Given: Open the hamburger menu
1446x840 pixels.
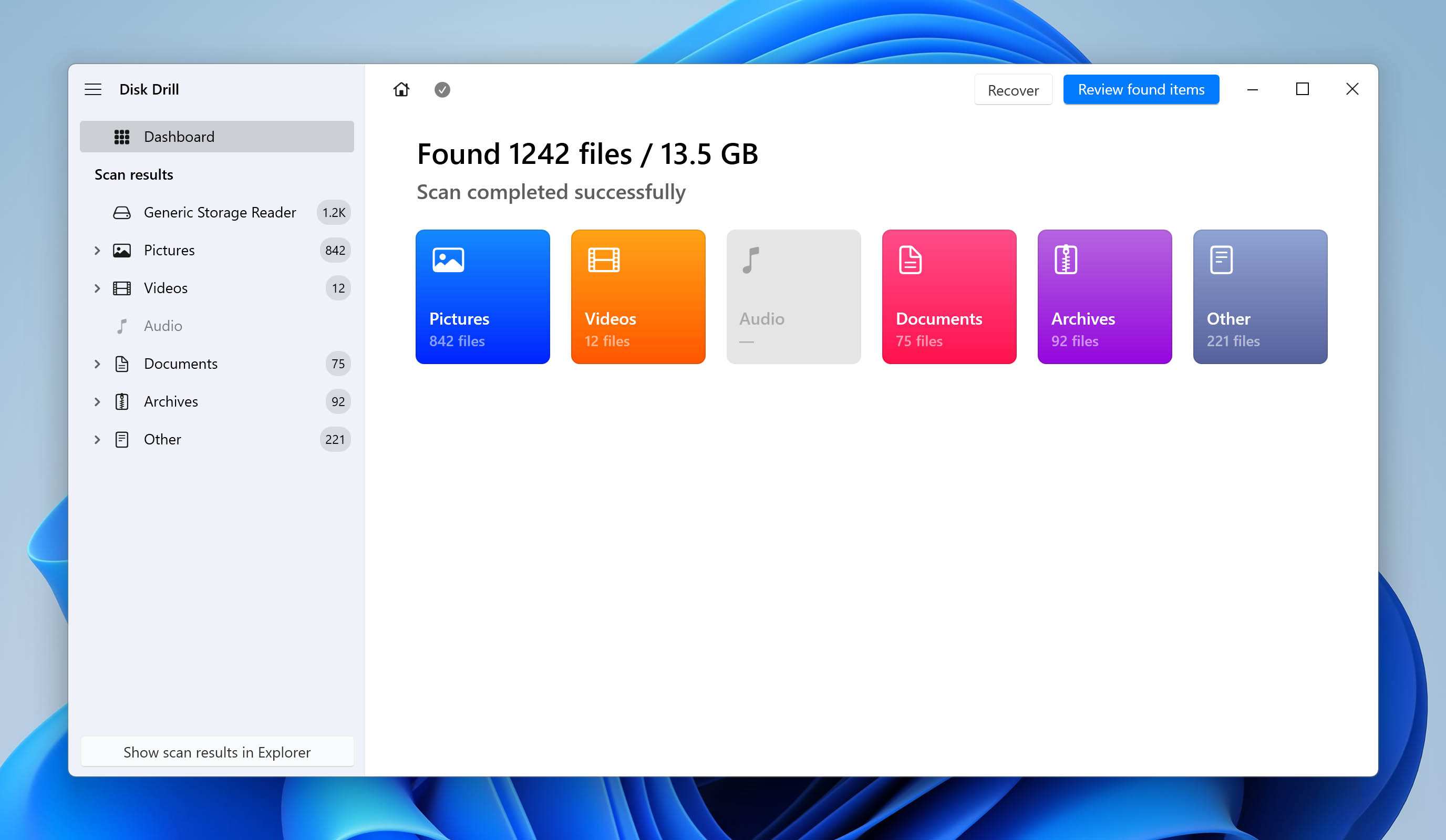Looking at the screenshot, I should pyautogui.click(x=93, y=89).
